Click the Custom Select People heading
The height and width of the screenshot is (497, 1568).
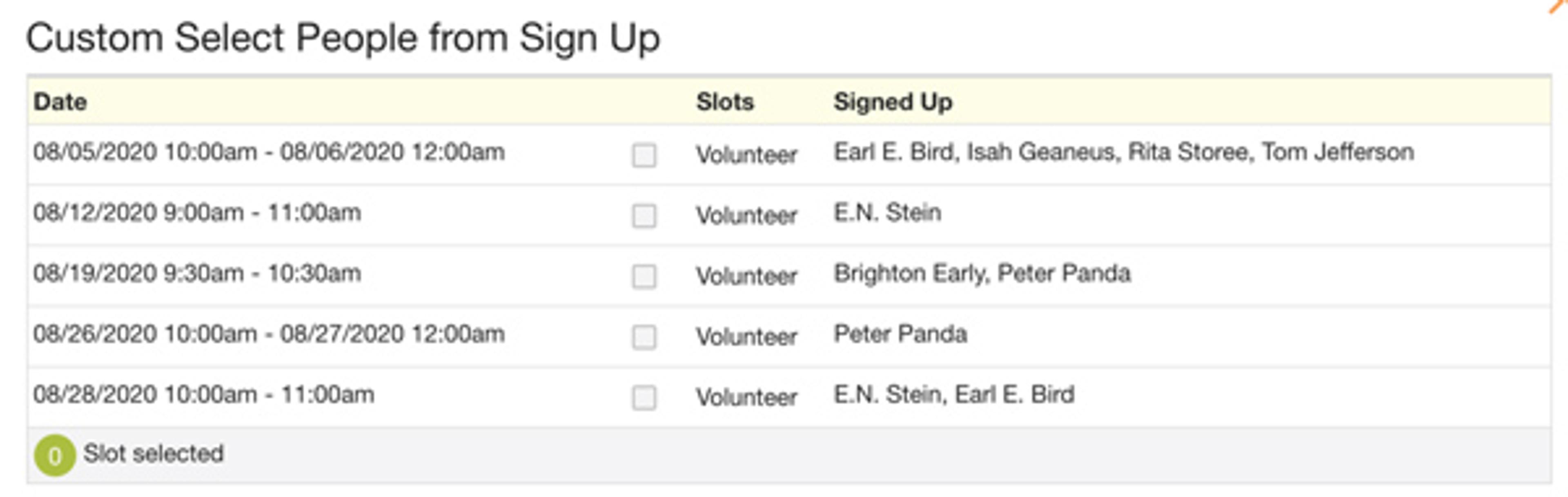coord(343,38)
